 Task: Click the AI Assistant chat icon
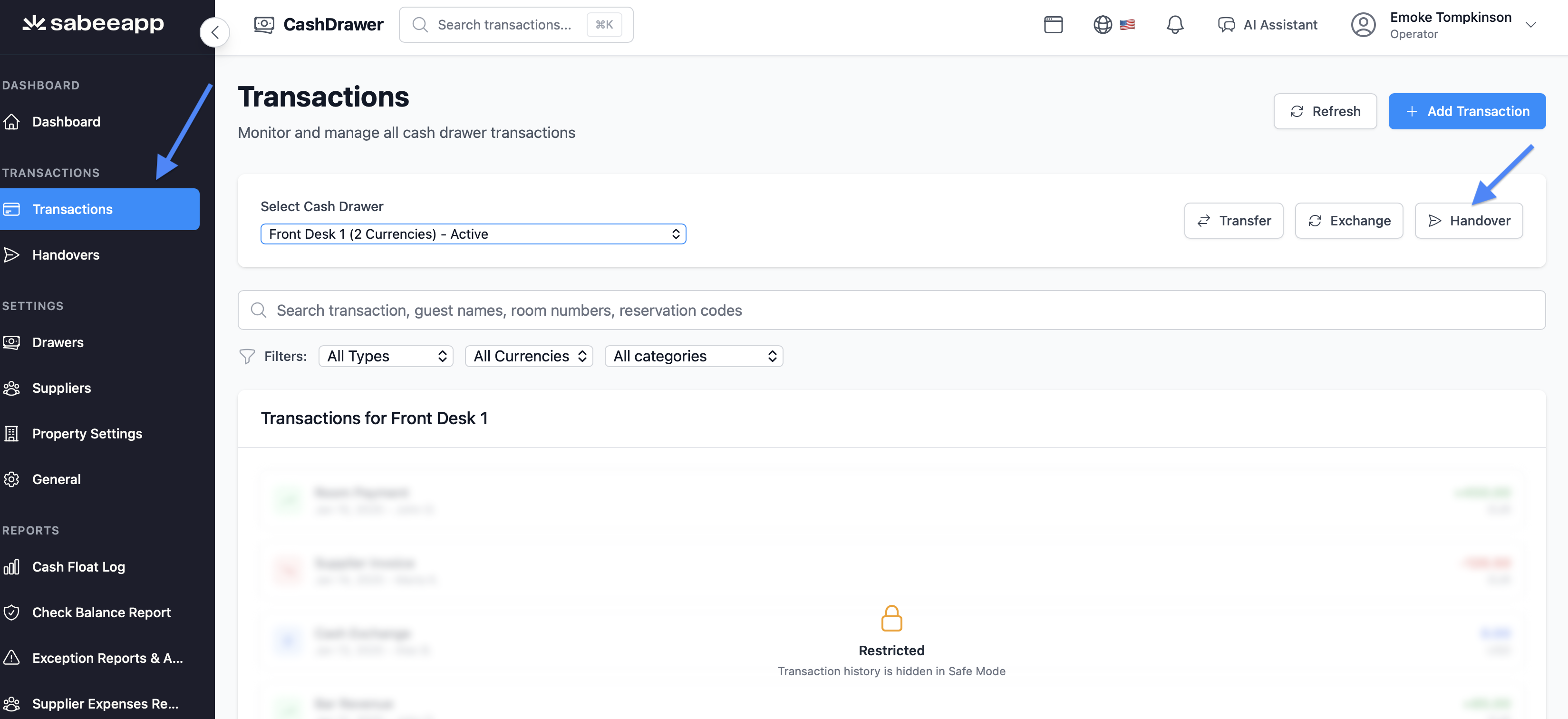click(x=1226, y=25)
